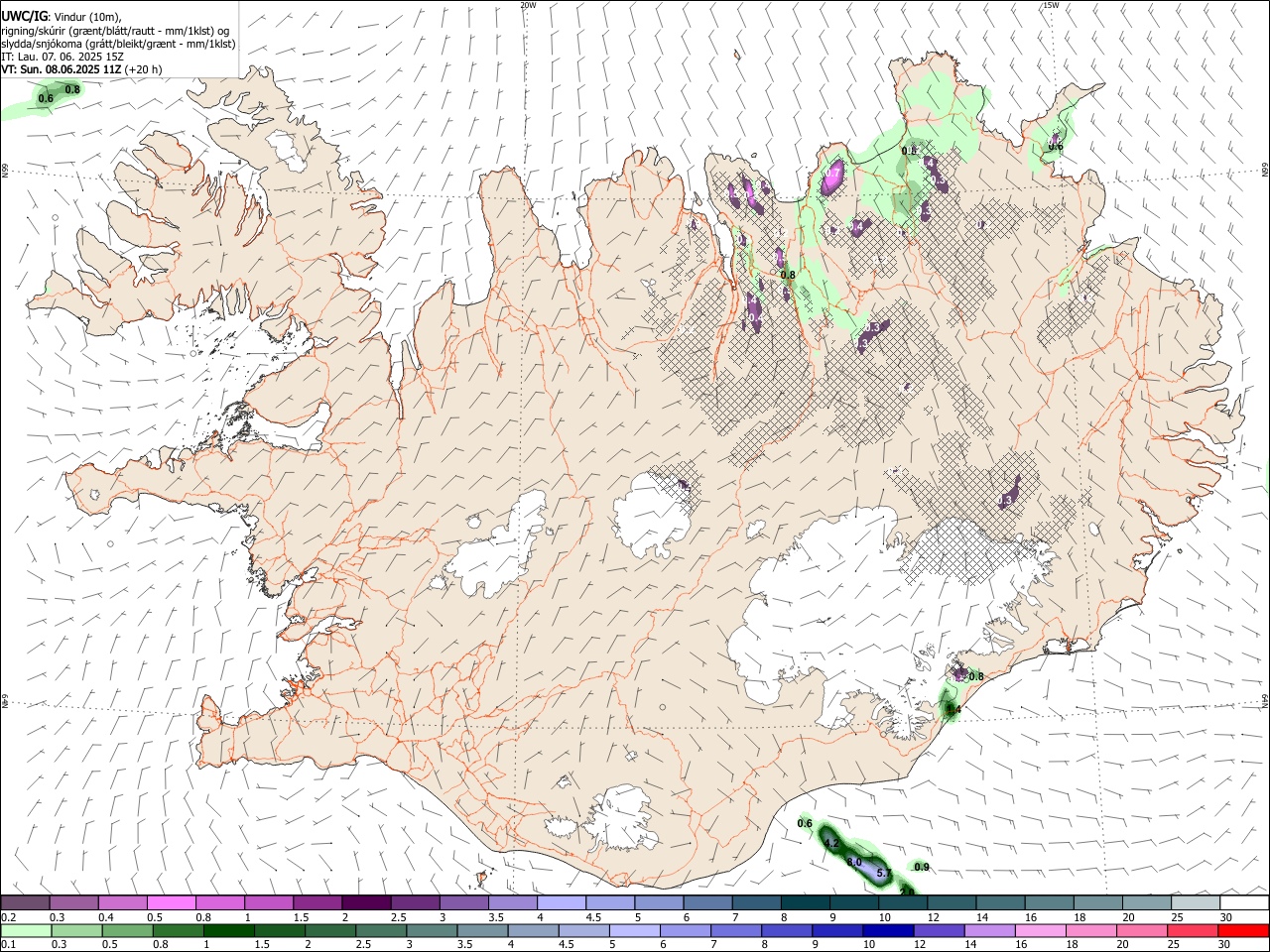The image size is (1270, 952).
Task: Click the 'Vindur (10m),' header text
Action: pyautogui.click(x=87, y=16)
